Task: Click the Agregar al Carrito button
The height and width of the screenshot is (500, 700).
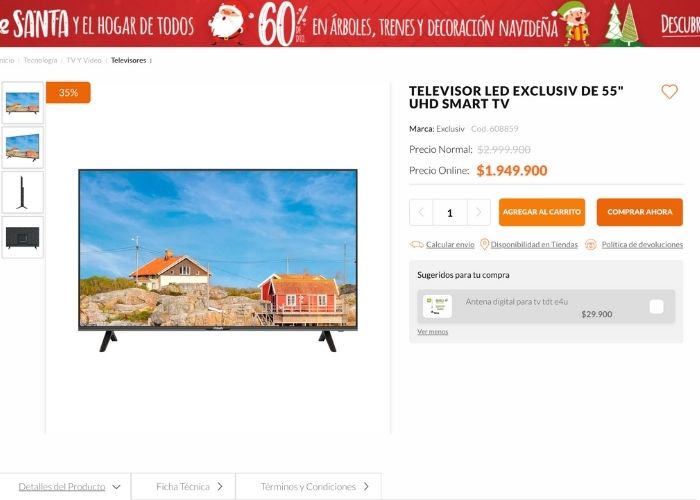Action: point(542,212)
